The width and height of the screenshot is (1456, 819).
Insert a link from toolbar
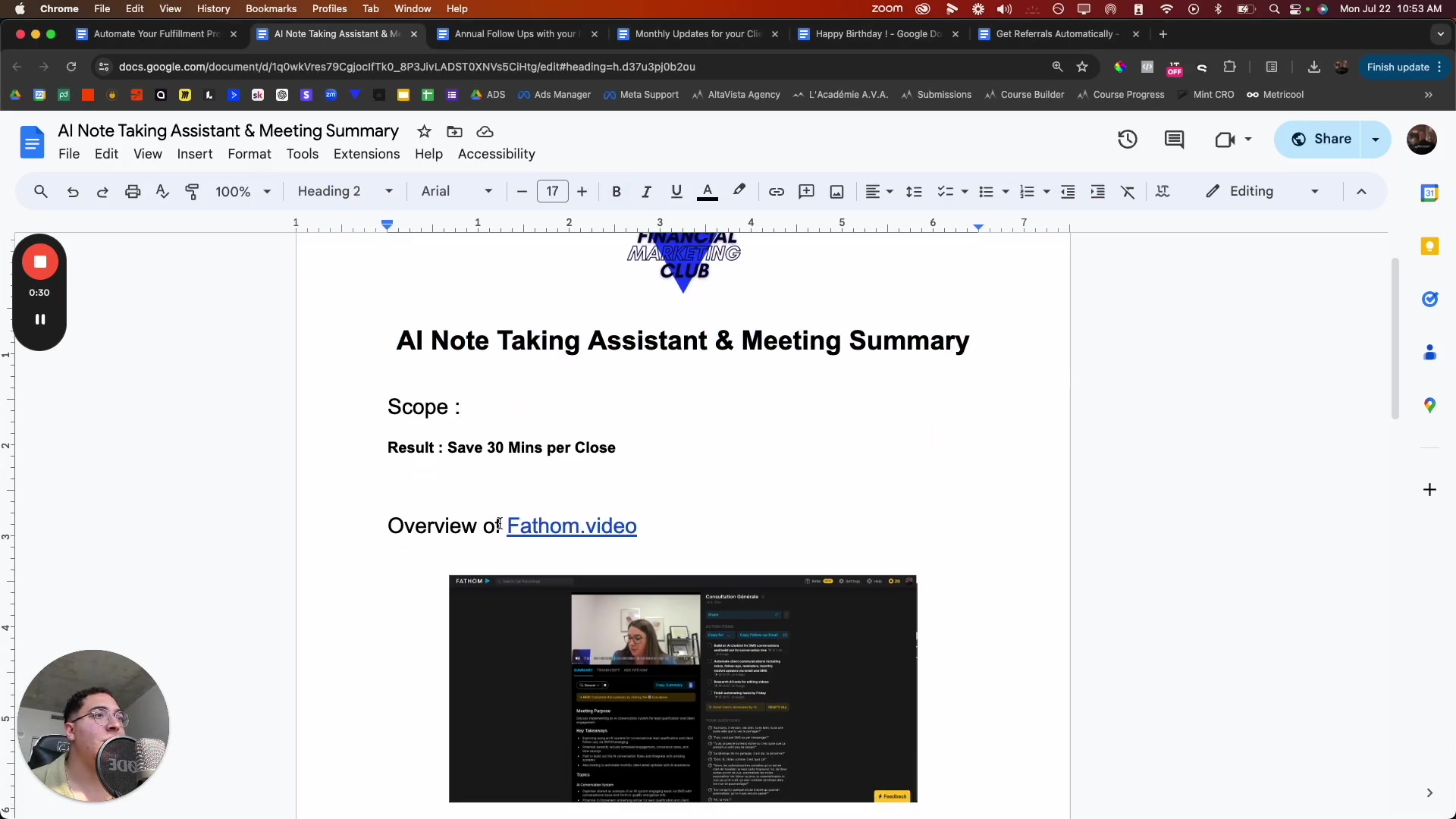(777, 192)
